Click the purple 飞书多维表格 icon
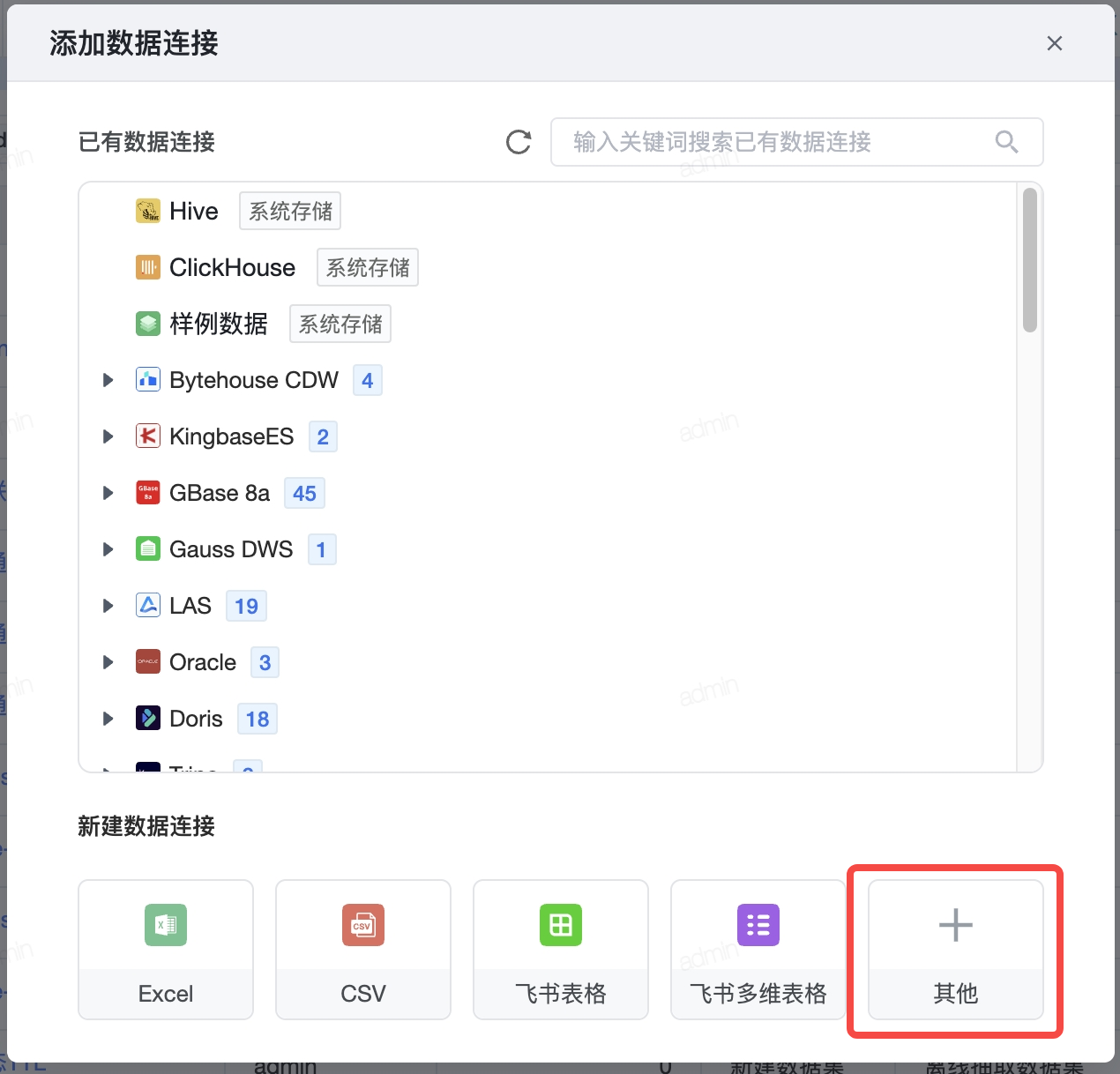The image size is (1120, 1074). [758, 925]
